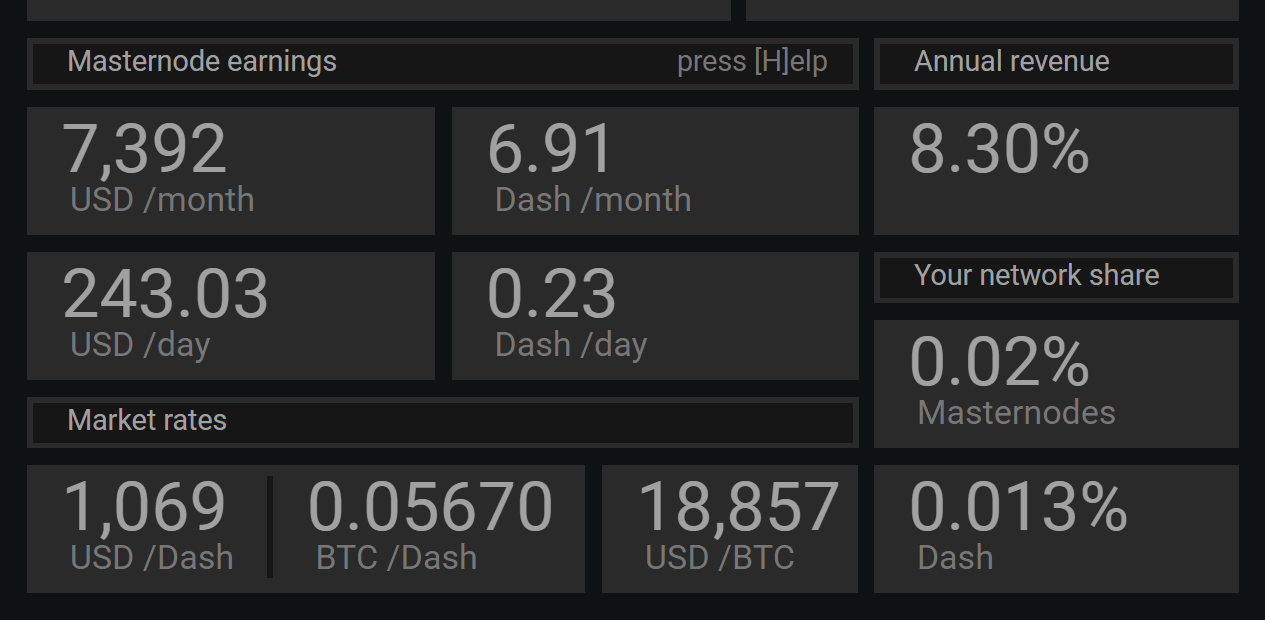Image resolution: width=1265 pixels, height=620 pixels.
Task: Click the "USD /Dash" unit label
Action: point(152,558)
